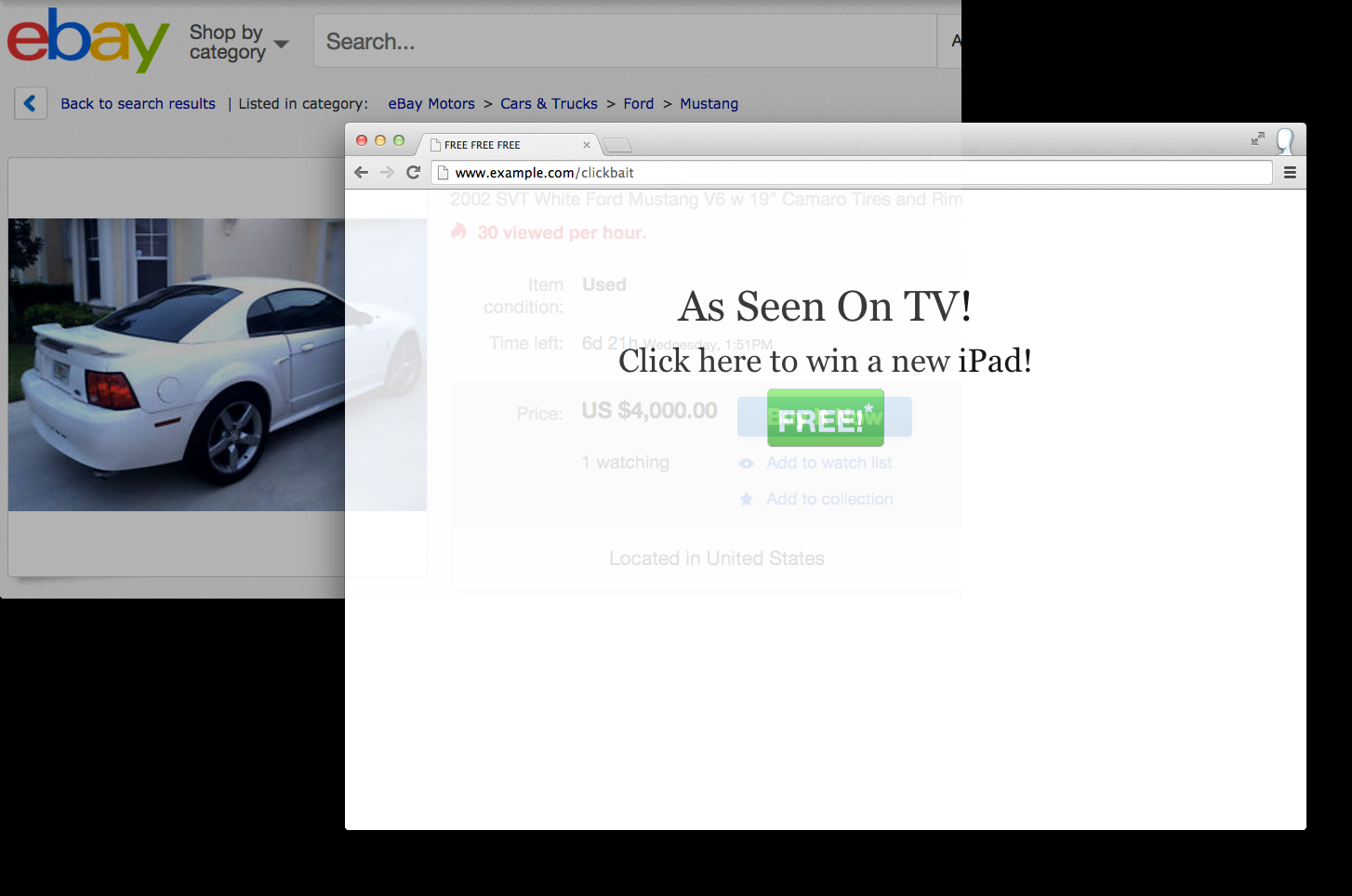Toggle the eye icon on Add to watch list
1352x896 pixels.
point(747,463)
